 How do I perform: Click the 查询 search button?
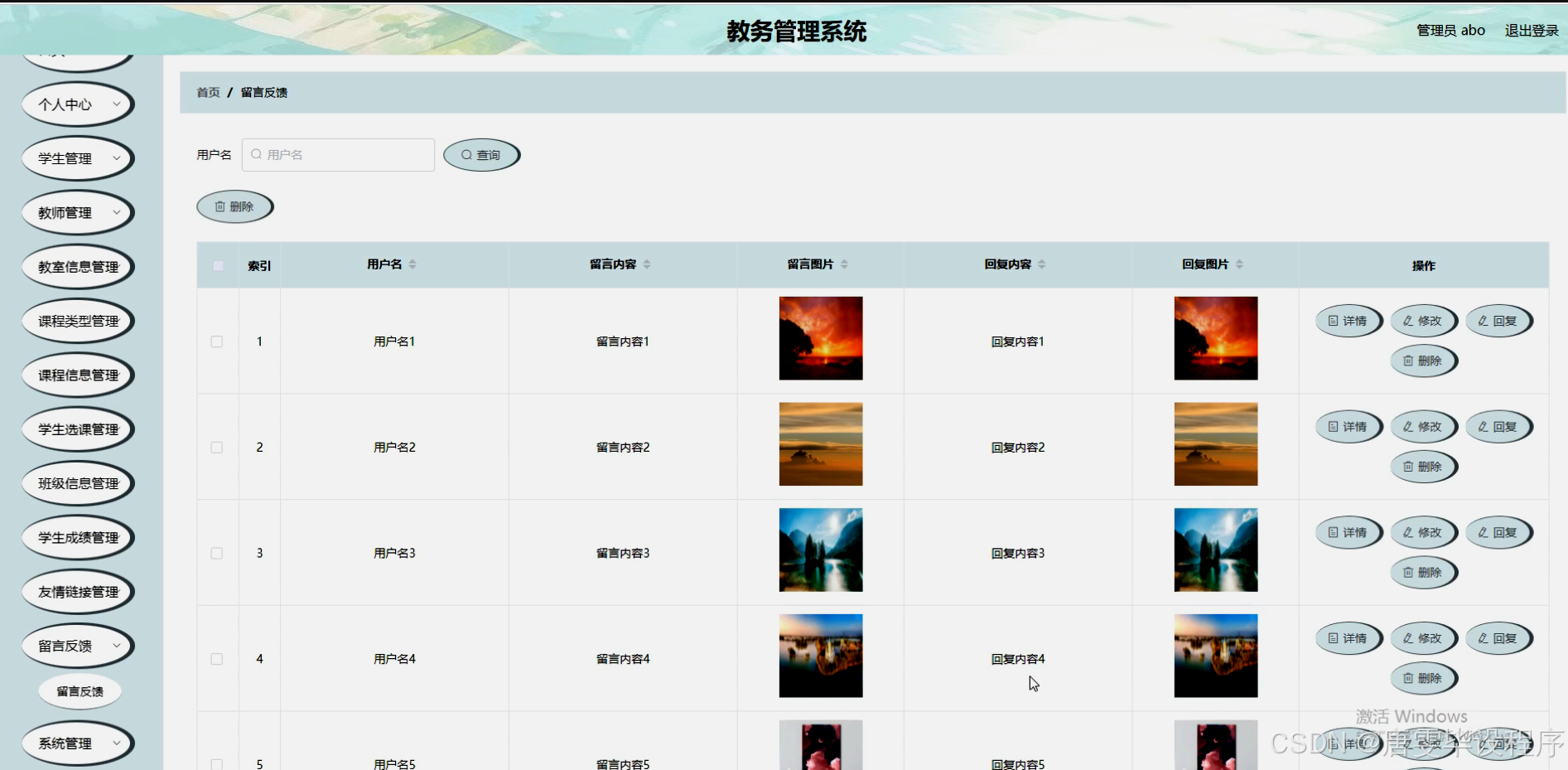coord(481,155)
